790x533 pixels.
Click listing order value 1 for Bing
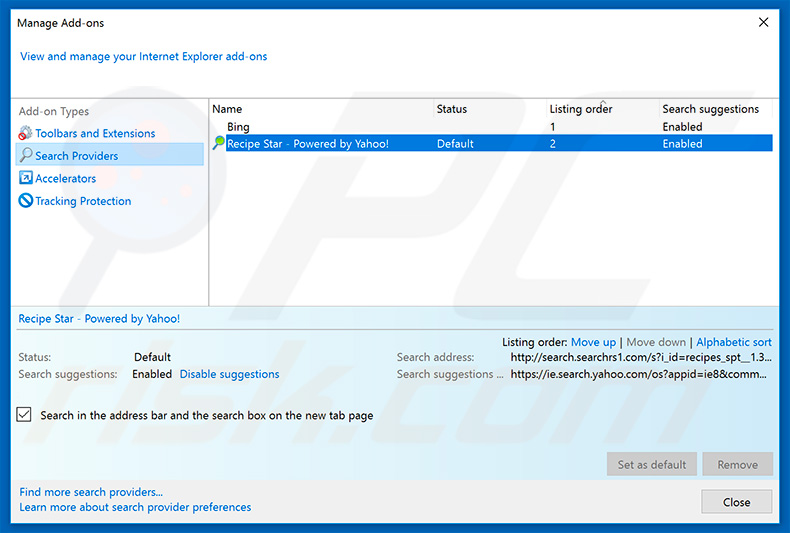553,127
